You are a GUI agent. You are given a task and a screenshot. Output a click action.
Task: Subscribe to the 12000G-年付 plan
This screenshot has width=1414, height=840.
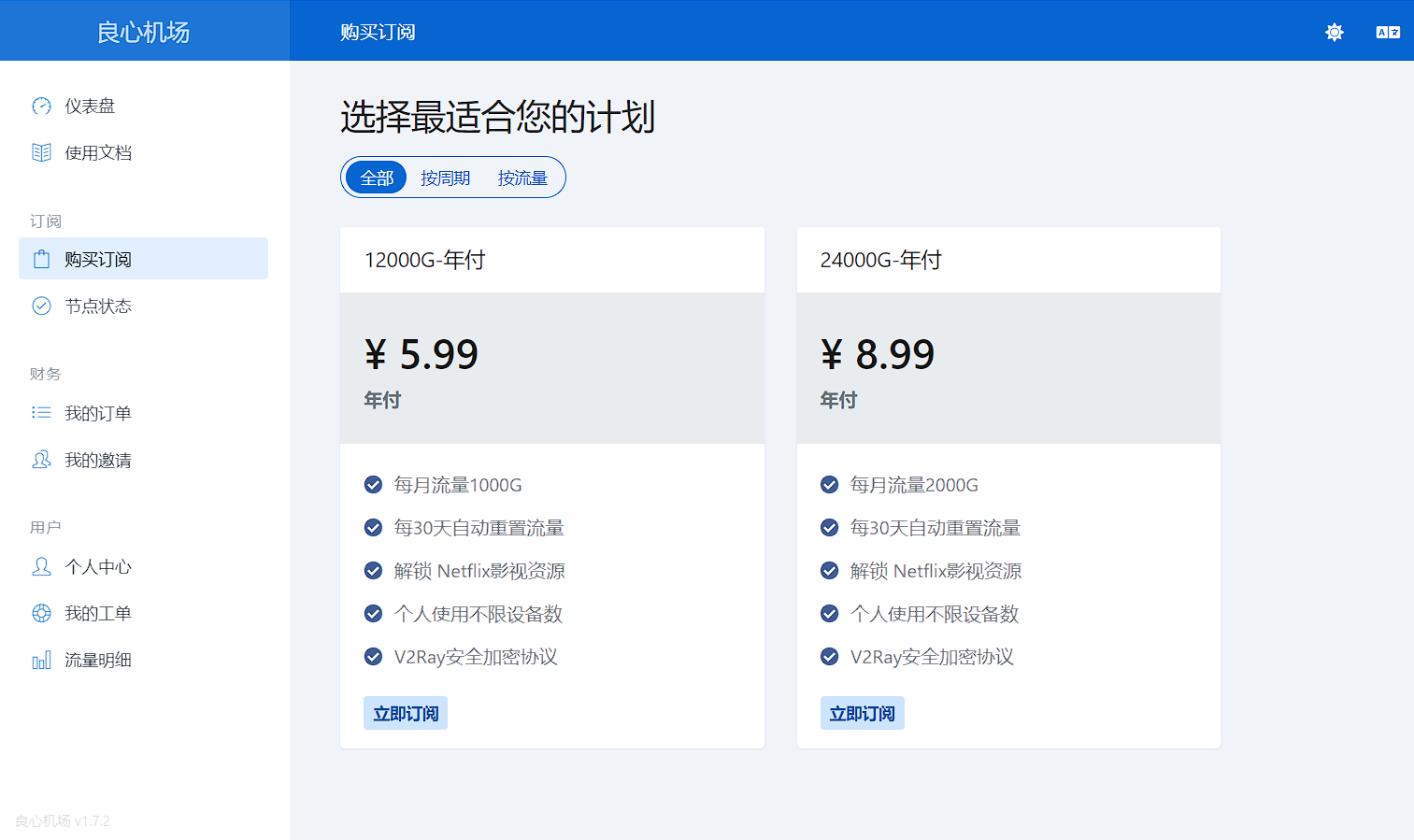coord(406,713)
